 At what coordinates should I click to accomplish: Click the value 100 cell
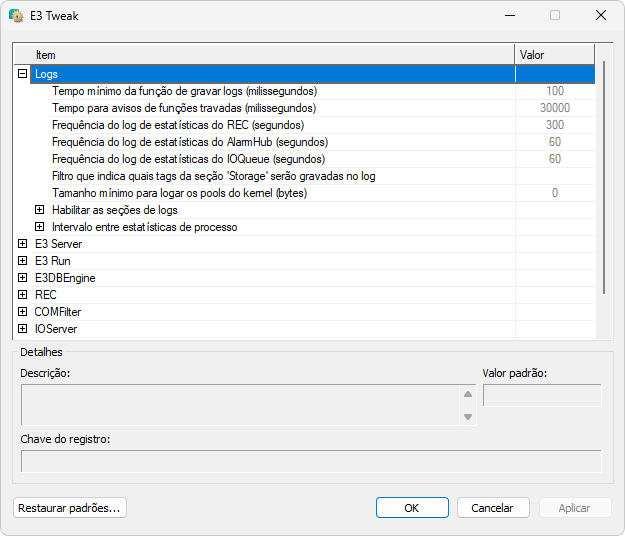click(555, 91)
